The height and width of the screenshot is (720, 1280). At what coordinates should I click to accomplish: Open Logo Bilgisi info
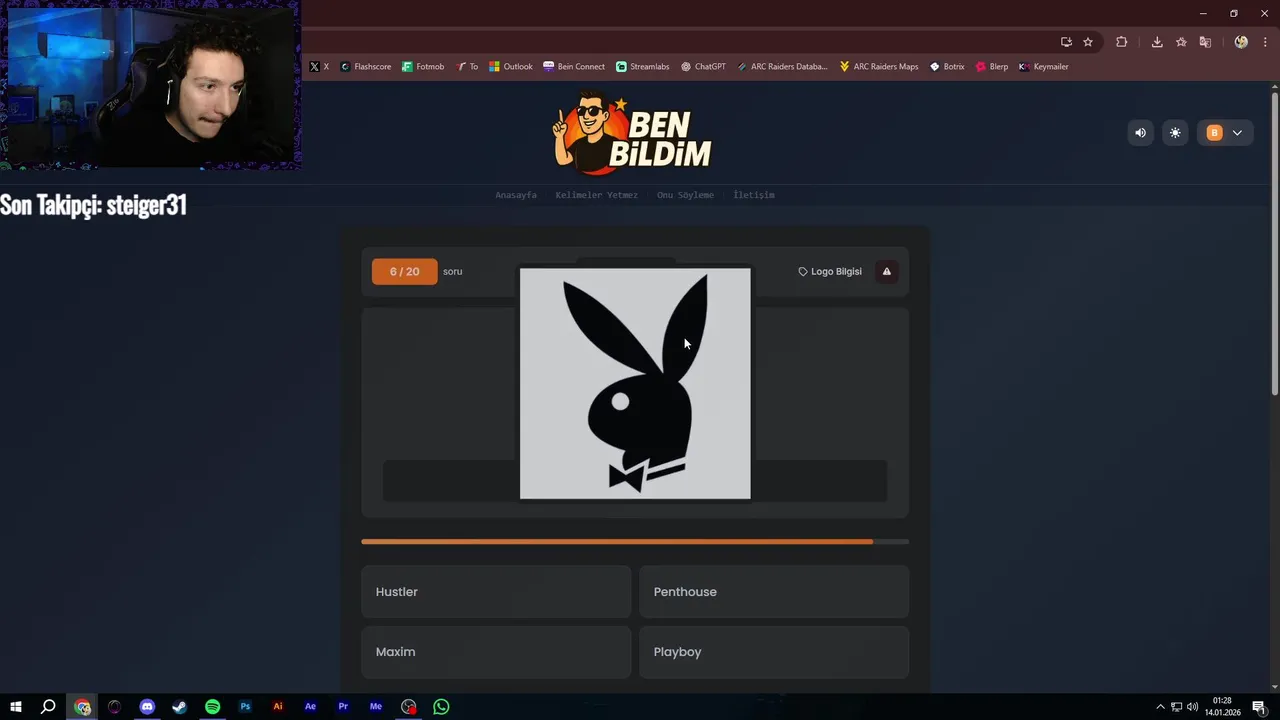[x=830, y=271]
